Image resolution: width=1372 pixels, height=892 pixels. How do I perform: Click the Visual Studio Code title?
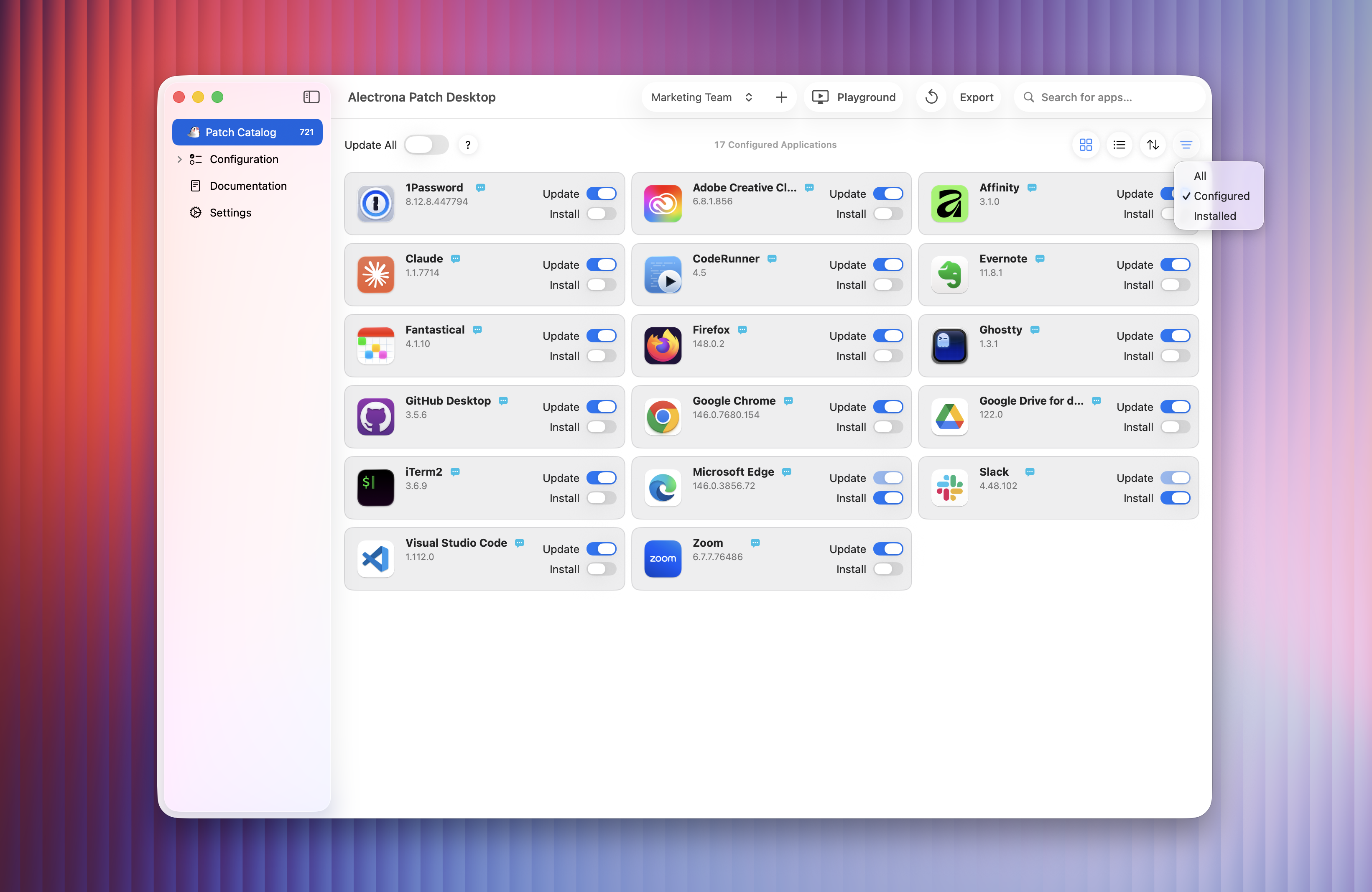click(456, 543)
